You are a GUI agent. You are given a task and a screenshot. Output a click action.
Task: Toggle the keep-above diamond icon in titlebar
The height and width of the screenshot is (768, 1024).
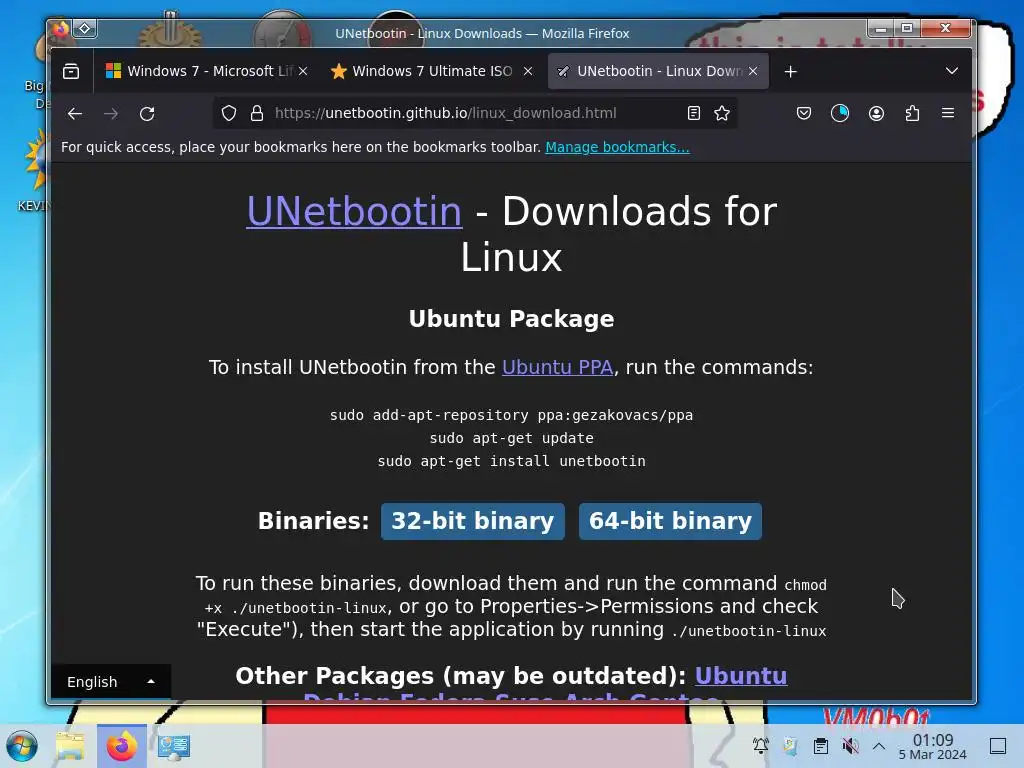point(85,28)
